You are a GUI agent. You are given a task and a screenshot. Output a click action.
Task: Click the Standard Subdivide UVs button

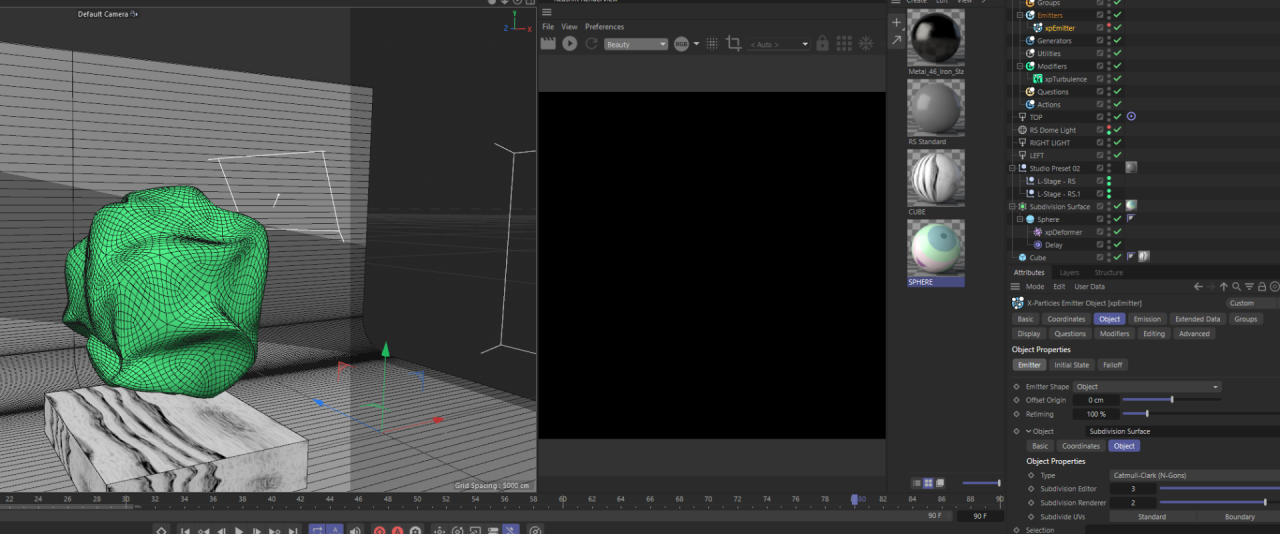pos(1152,517)
